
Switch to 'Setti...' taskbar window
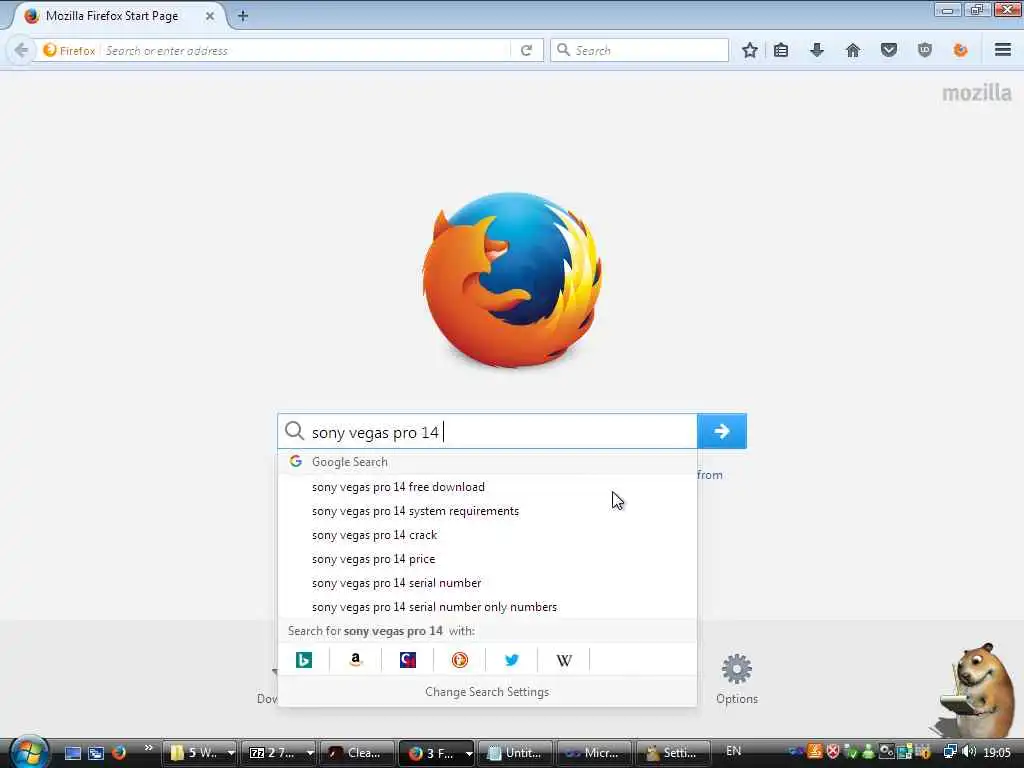coord(673,753)
